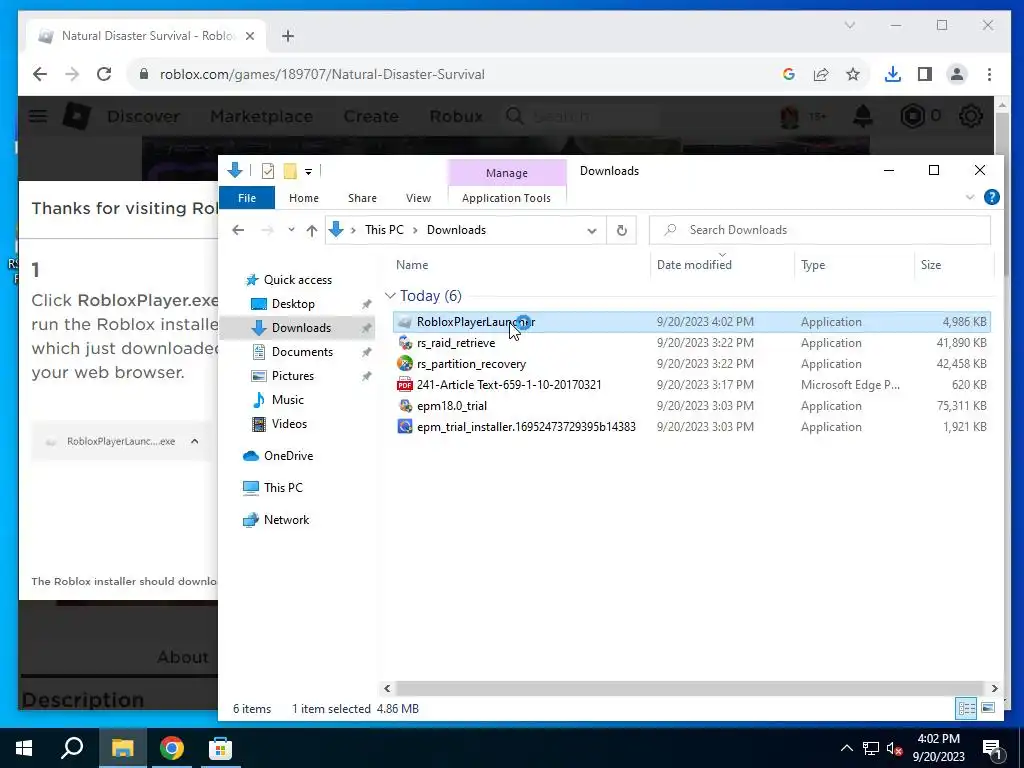Open Microsoft Store from taskbar
Viewport: 1024px width, 768px height.
click(x=220, y=748)
